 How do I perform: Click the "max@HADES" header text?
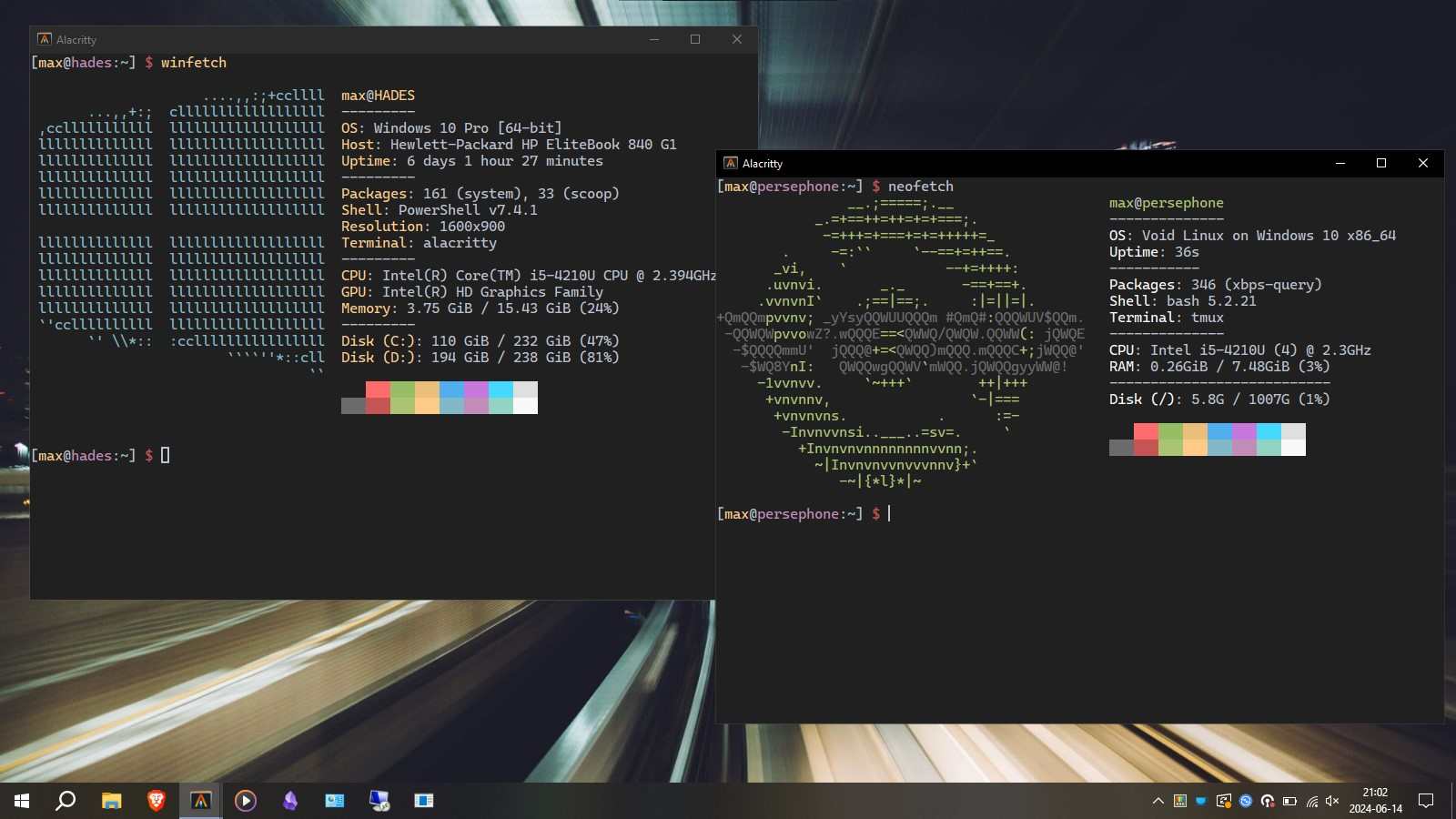pyautogui.click(x=378, y=96)
